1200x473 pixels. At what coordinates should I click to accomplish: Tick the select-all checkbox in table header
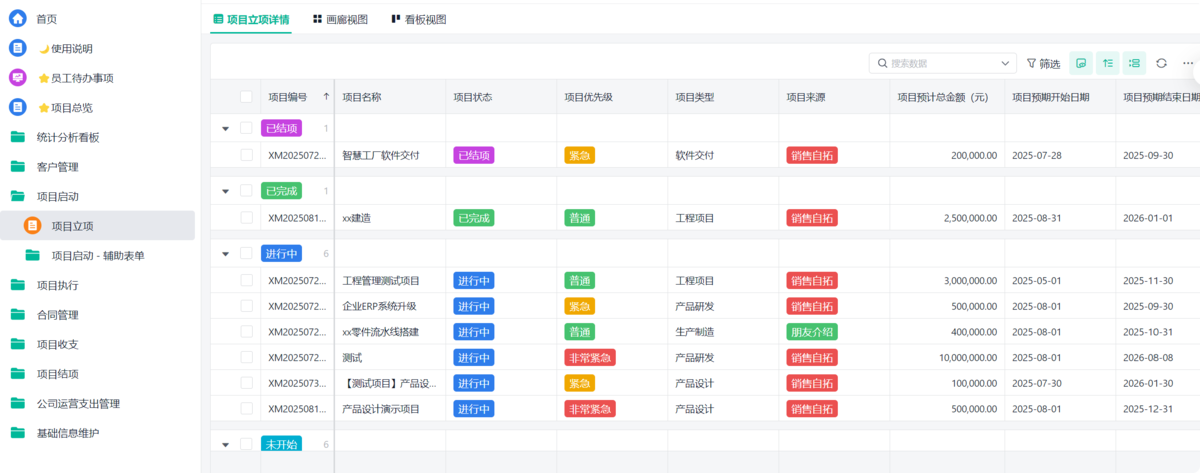click(x=246, y=97)
